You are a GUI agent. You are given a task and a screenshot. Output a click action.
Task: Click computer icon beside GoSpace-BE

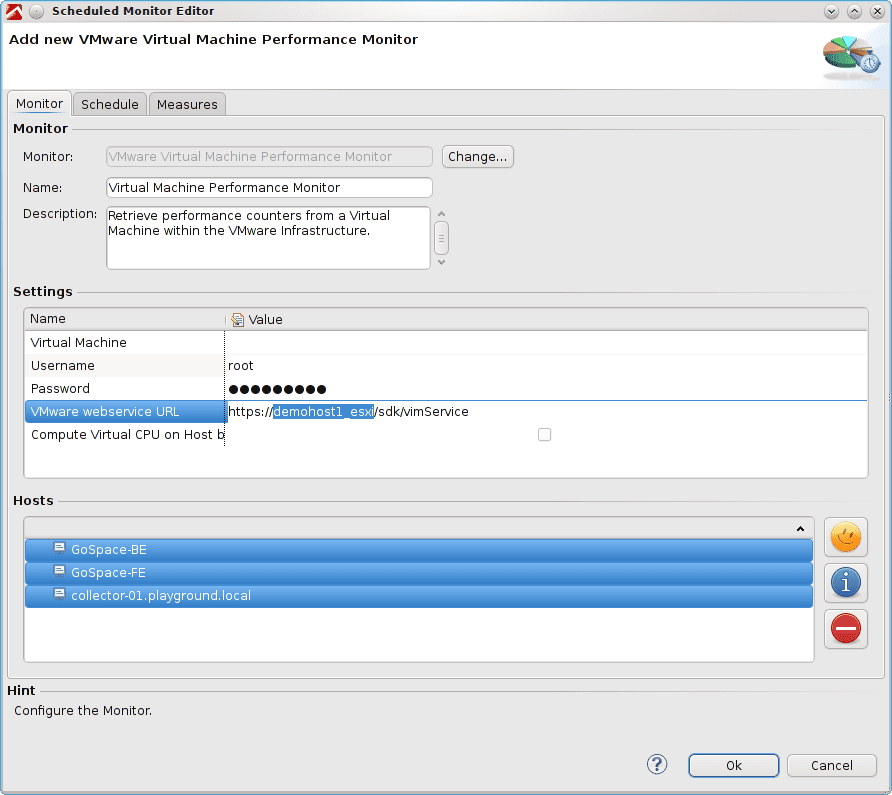[59, 548]
